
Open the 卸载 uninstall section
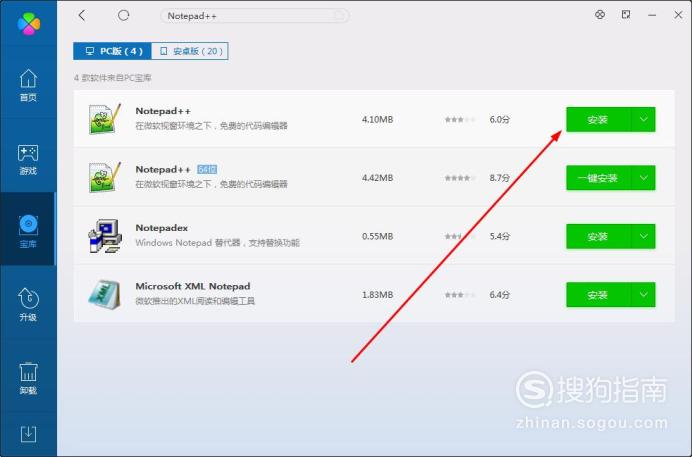click(28, 378)
